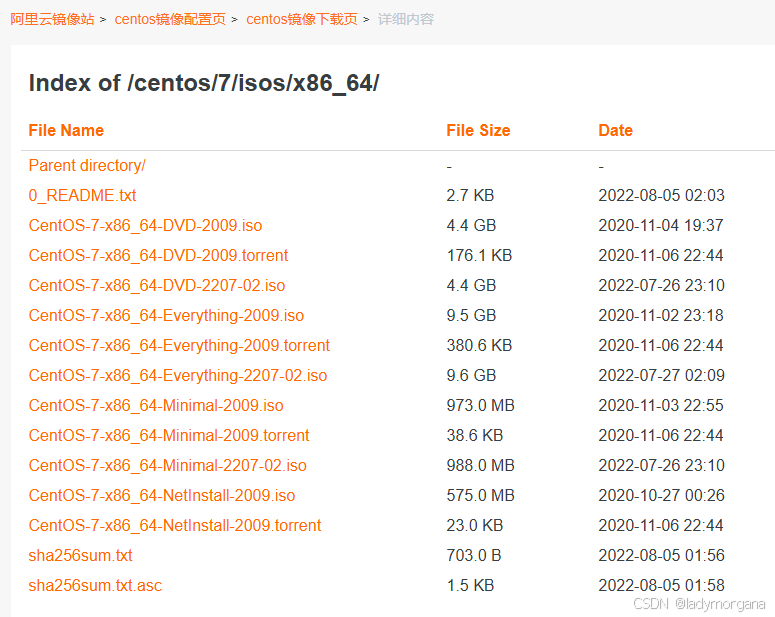Click the date 2022-08-05 02:03
This screenshot has width=775, height=617.
point(662,195)
